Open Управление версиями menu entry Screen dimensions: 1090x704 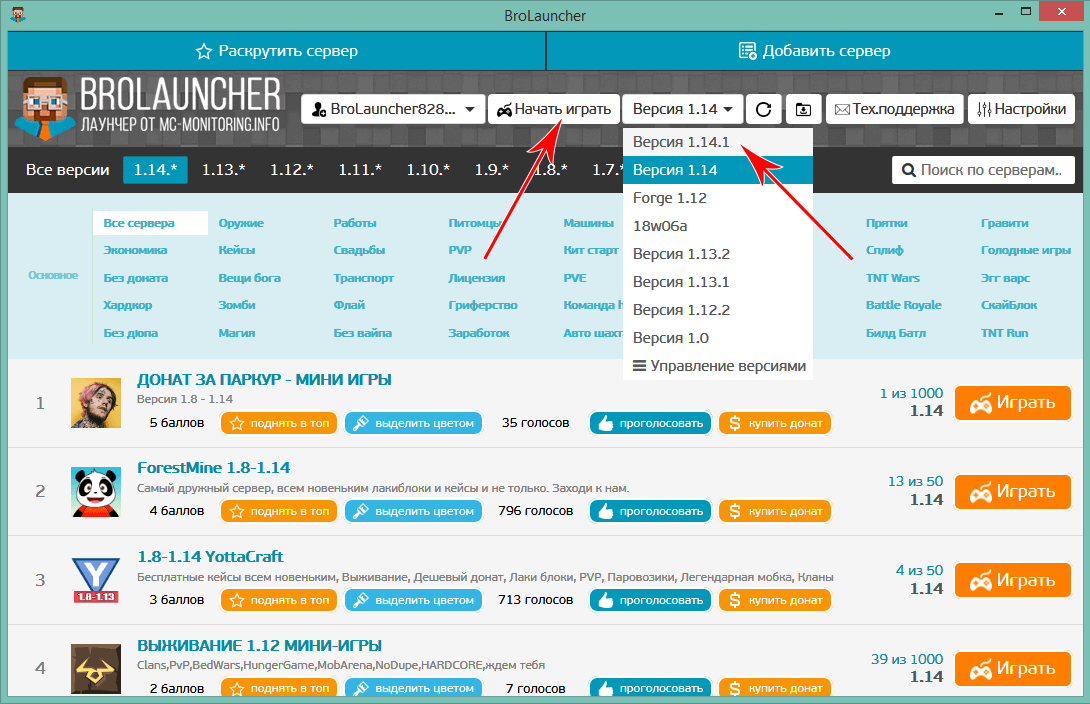718,366
